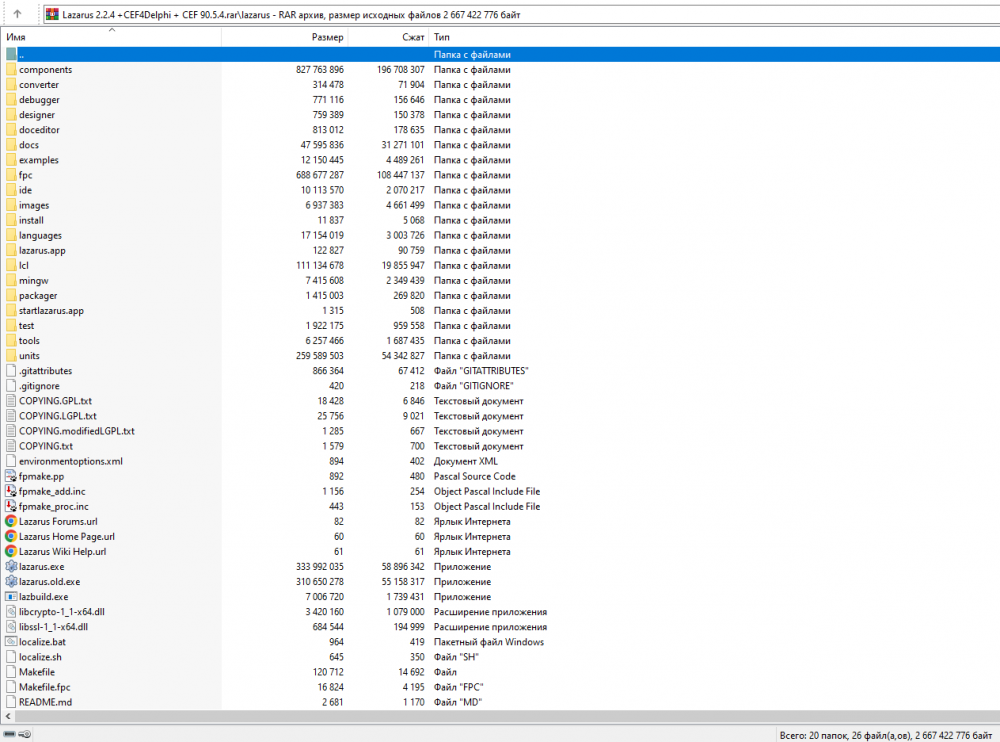
Task: Click the status bar disk and key icon
Action: point(17,734)
